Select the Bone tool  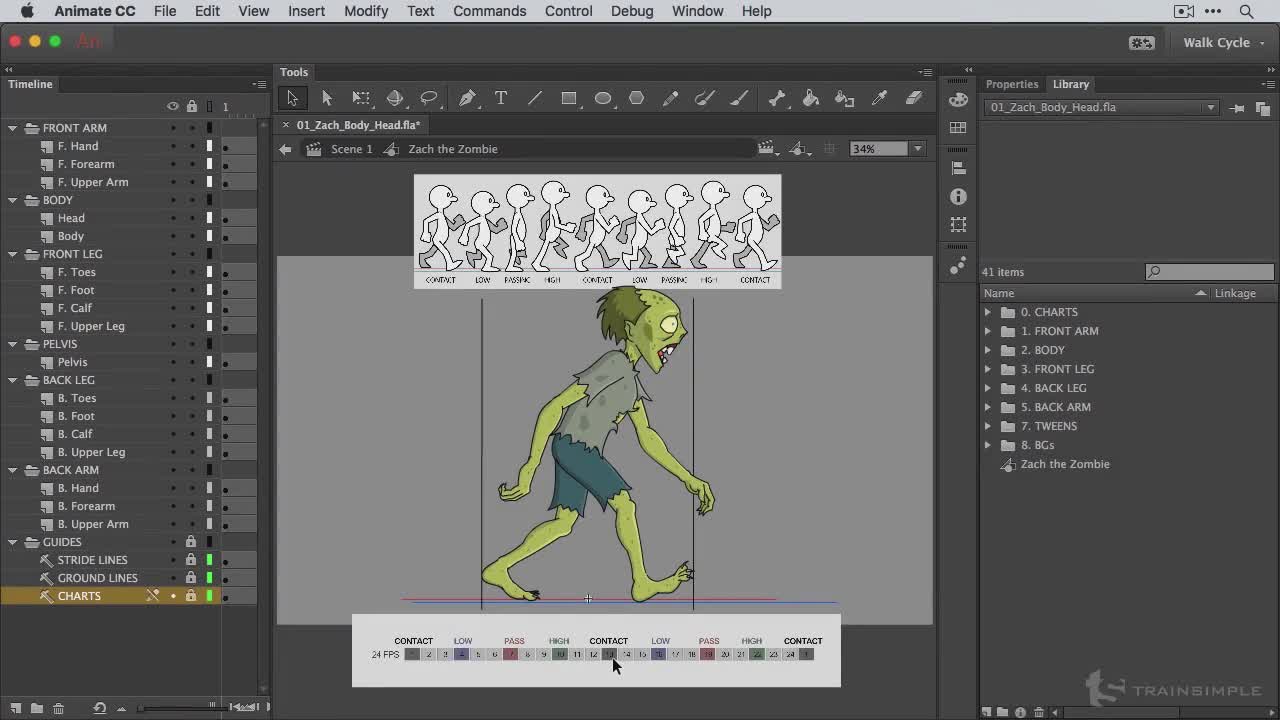777,98
